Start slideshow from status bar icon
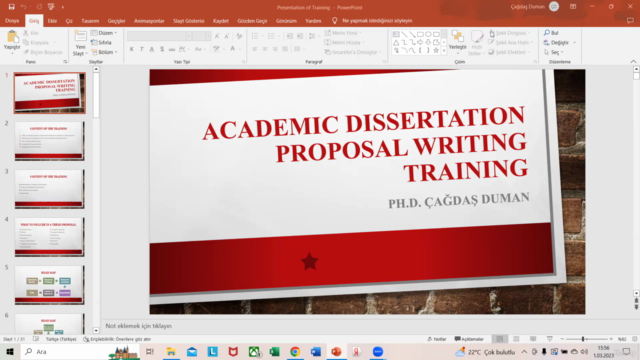 click(550, 339)
